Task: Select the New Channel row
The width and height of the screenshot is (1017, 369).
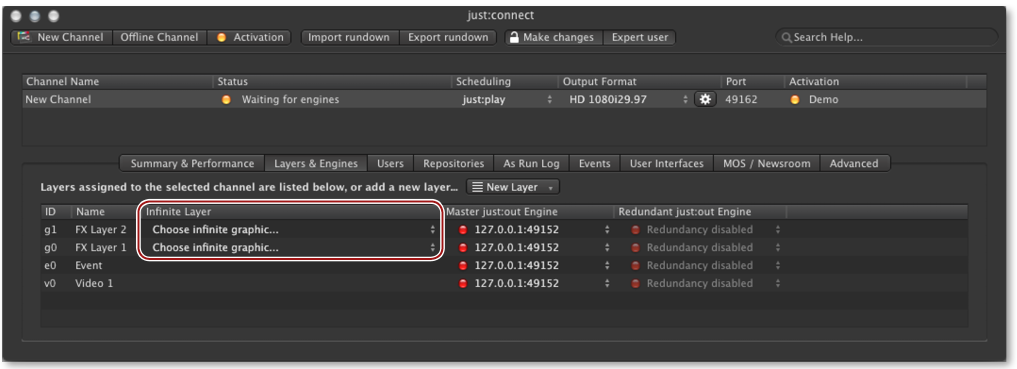Action: 505,100
